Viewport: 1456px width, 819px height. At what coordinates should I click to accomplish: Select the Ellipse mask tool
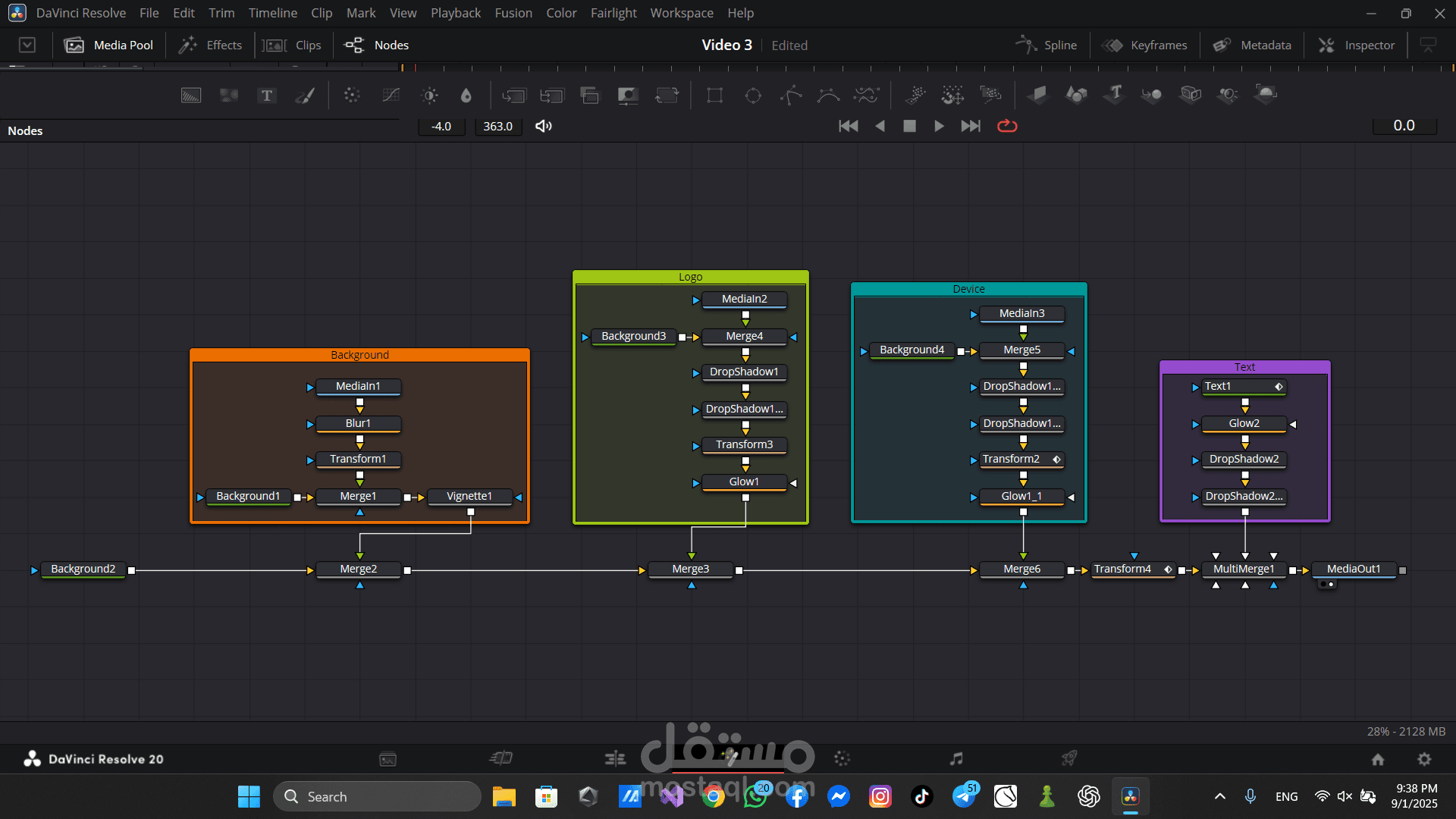pyautogui.click(x=753, y=96)
